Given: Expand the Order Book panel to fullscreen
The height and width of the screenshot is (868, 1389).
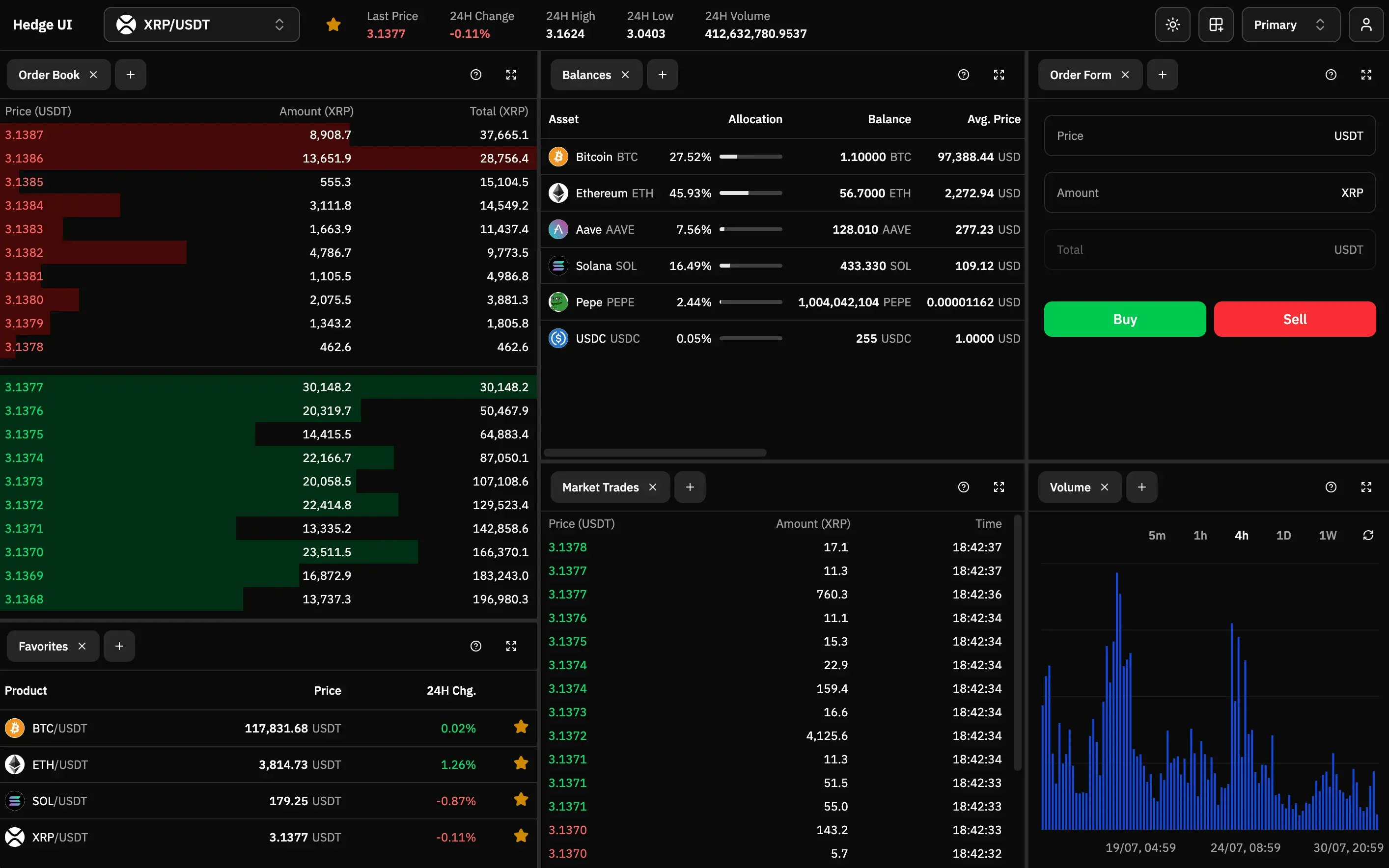Looking at the screenshot, I should point(511,75).
